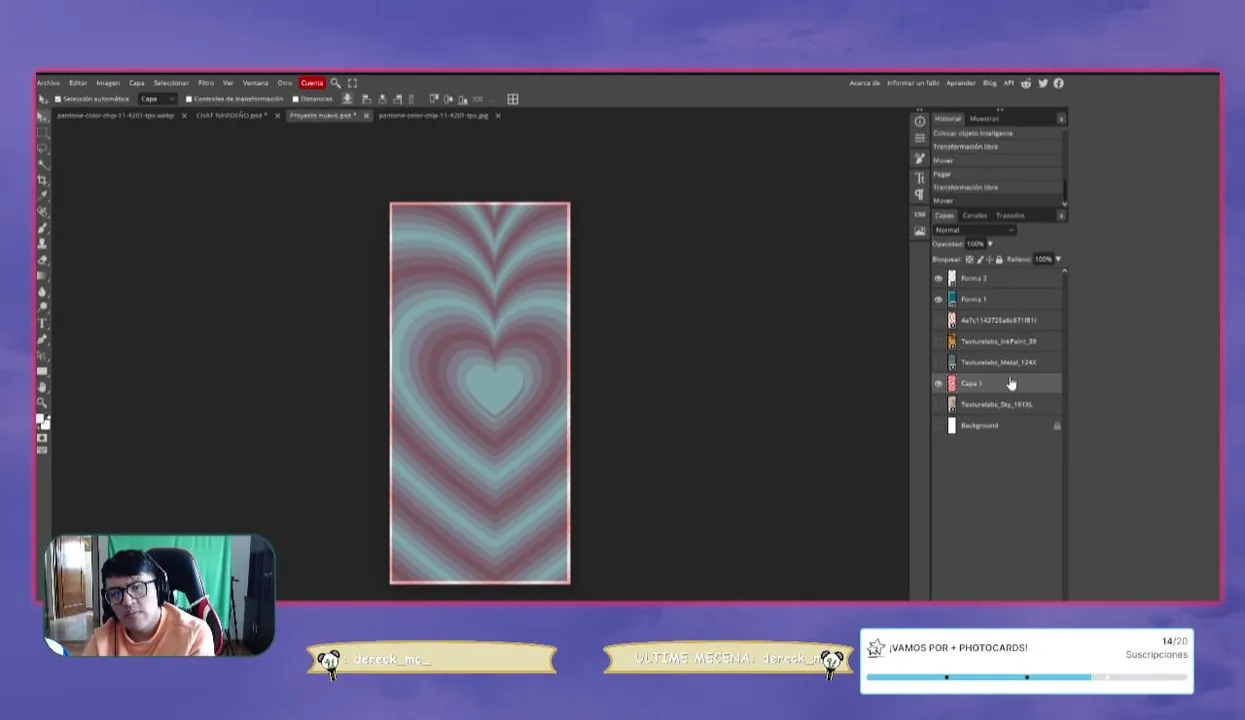The width and height of the screenshot is (1245, 720).
Task: Select the Hand tool
Action: [x=42, y=387]
